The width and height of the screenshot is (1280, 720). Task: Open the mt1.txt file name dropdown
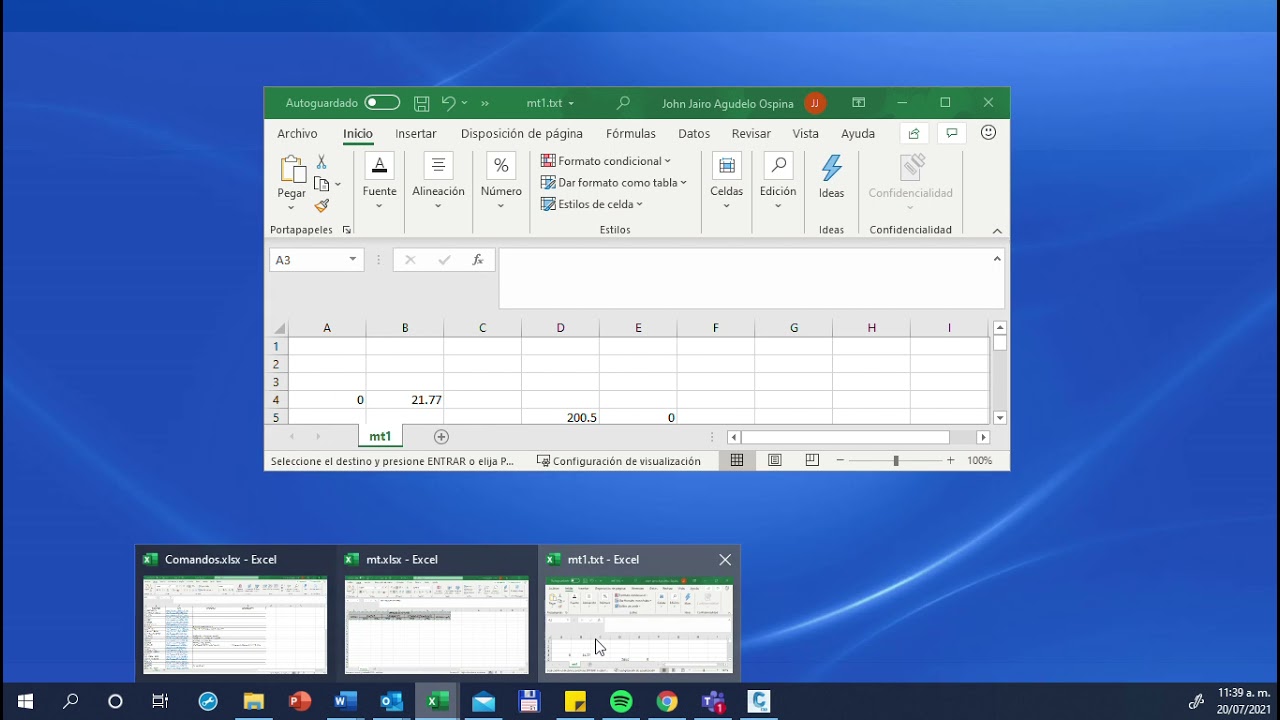pyautogui.click(x=571, y=104)
